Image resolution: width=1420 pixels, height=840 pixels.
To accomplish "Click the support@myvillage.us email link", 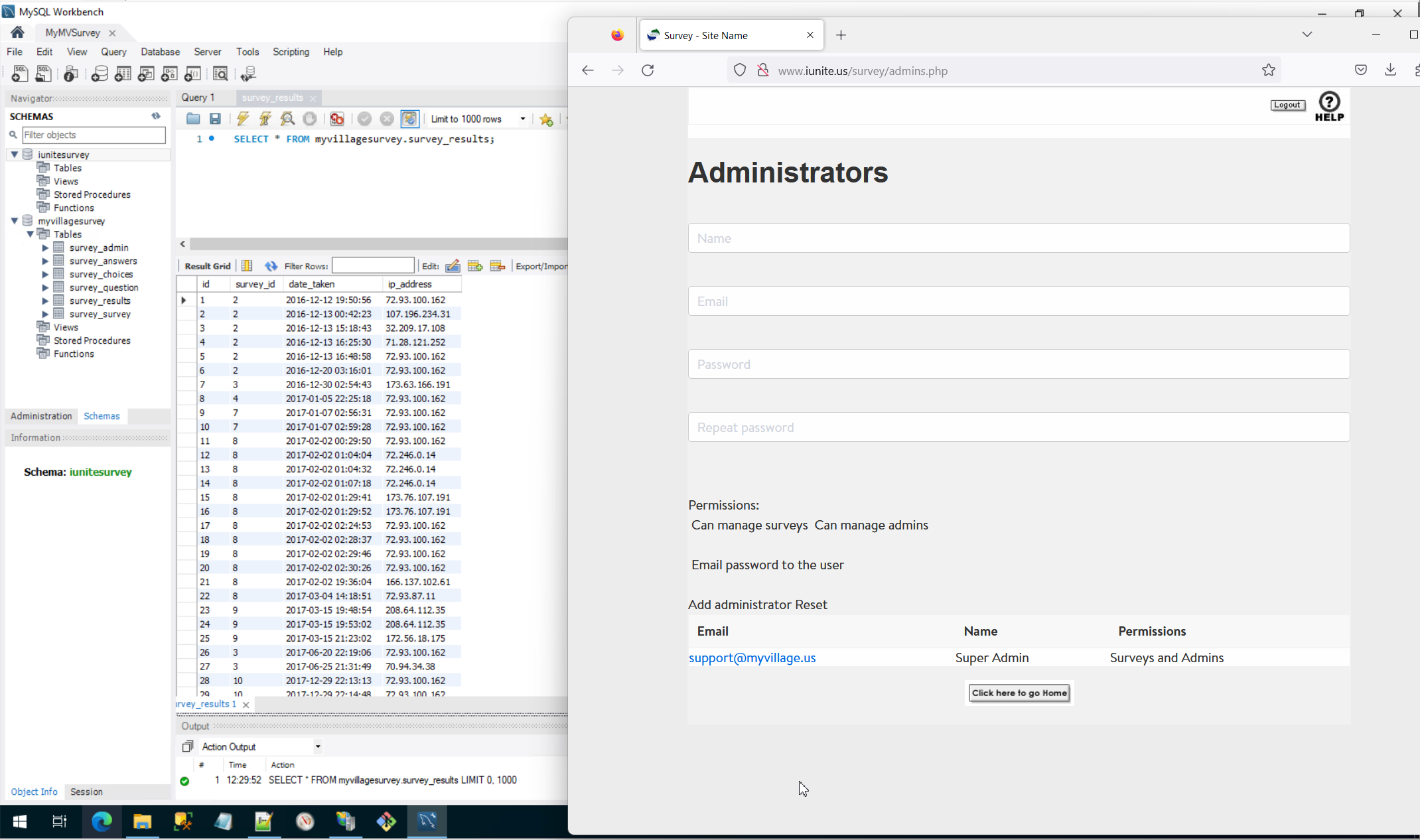I will coord(752,658).
